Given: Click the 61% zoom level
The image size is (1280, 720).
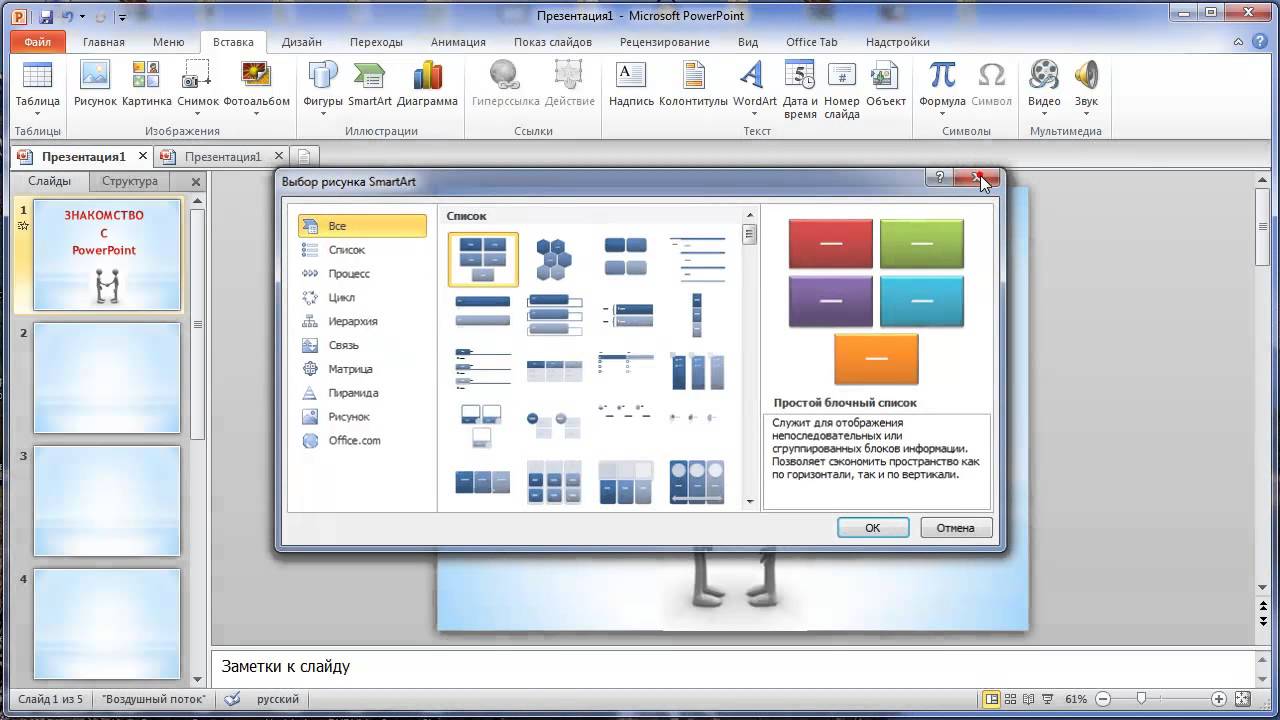Looking at the screenshot, I should coord(1076,699).
